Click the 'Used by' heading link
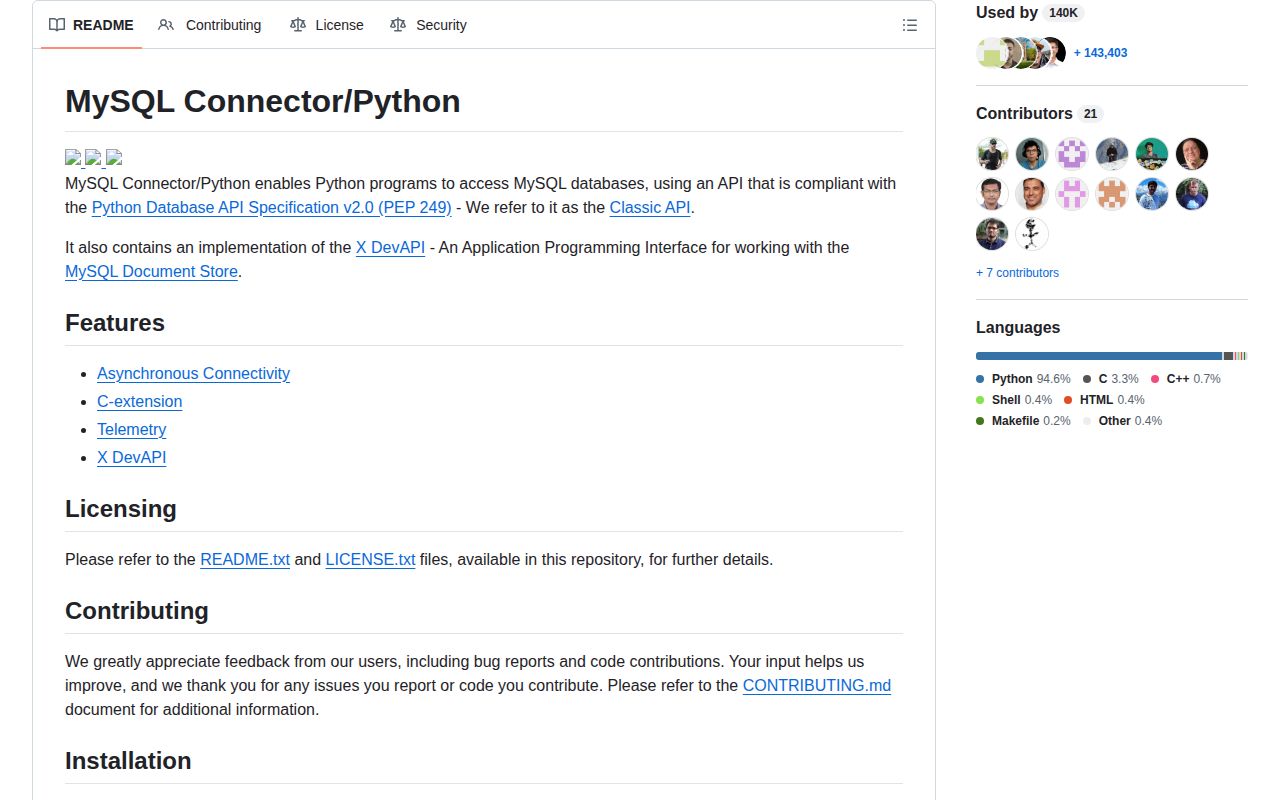Screen dimensions: 1280x800 (x=1030, y=12)
